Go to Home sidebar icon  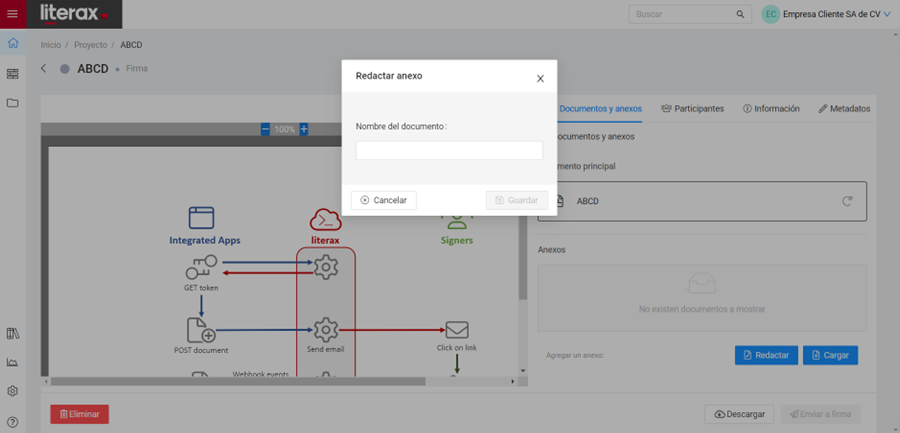point(13,43)
